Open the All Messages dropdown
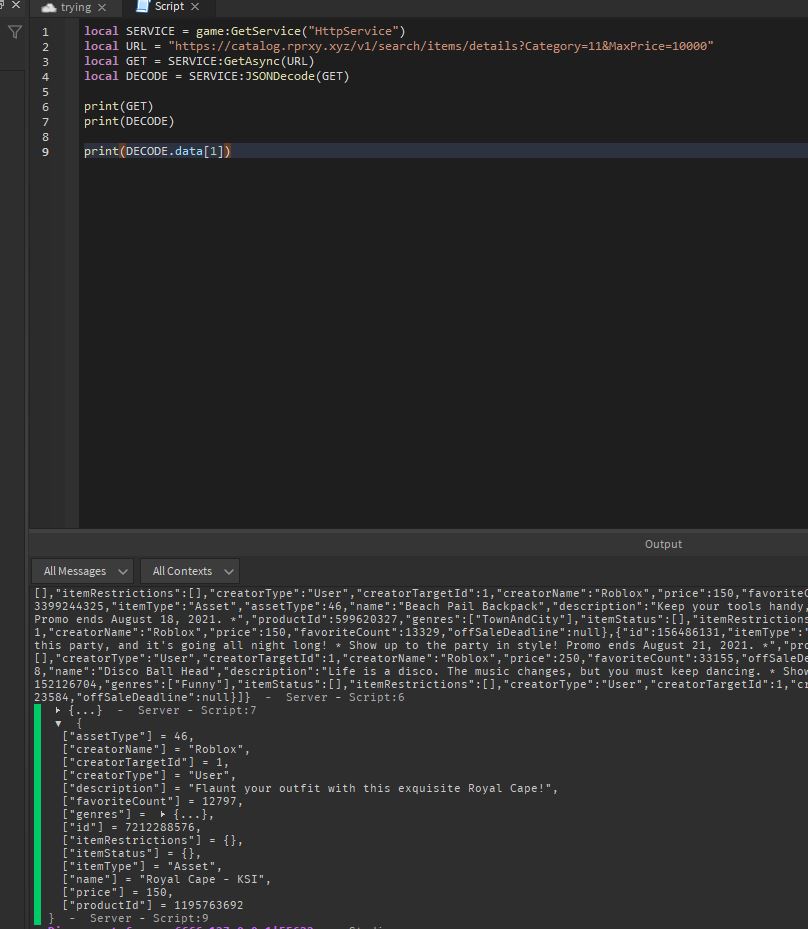 [x=82, y=571]
